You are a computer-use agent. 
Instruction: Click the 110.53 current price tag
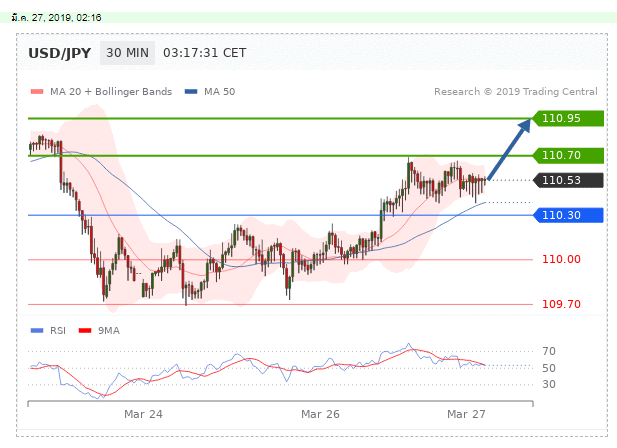[568, 180]
